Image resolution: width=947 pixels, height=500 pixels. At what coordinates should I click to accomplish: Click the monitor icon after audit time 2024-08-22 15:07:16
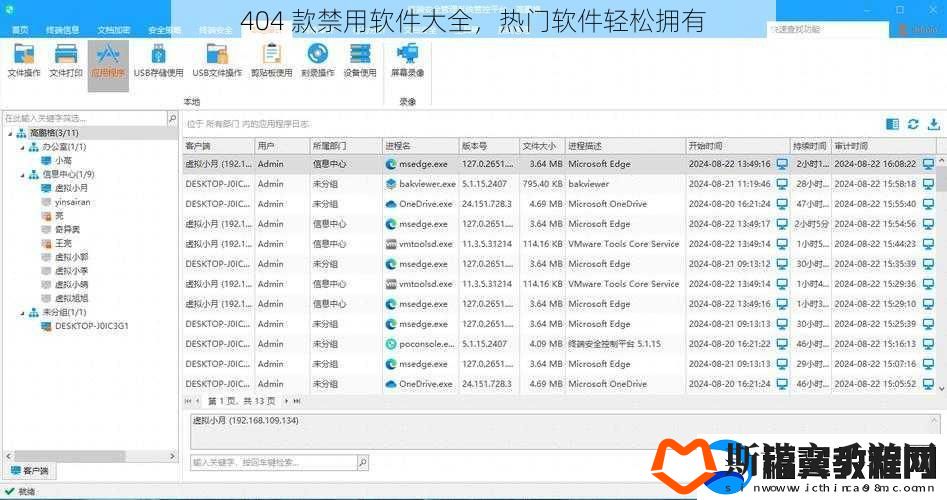(928, 364)
